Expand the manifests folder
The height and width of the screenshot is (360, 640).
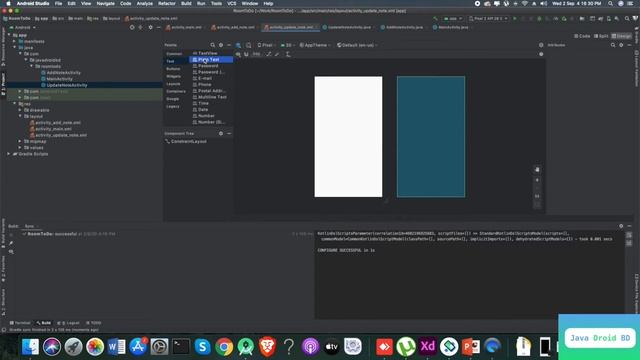[x=14, y=41]
